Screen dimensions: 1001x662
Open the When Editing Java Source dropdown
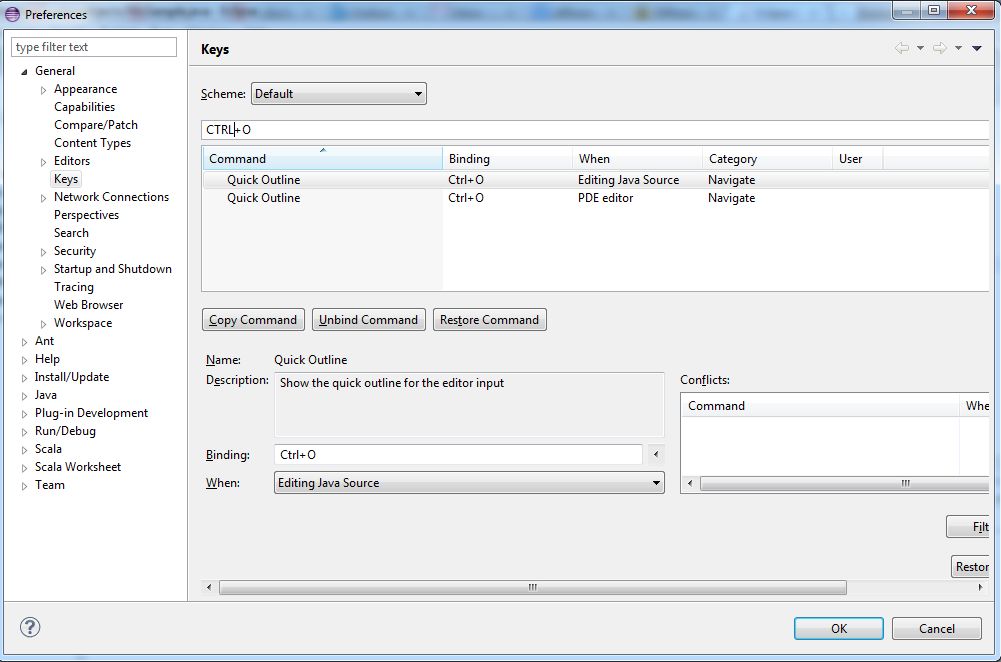pos(469,483)
